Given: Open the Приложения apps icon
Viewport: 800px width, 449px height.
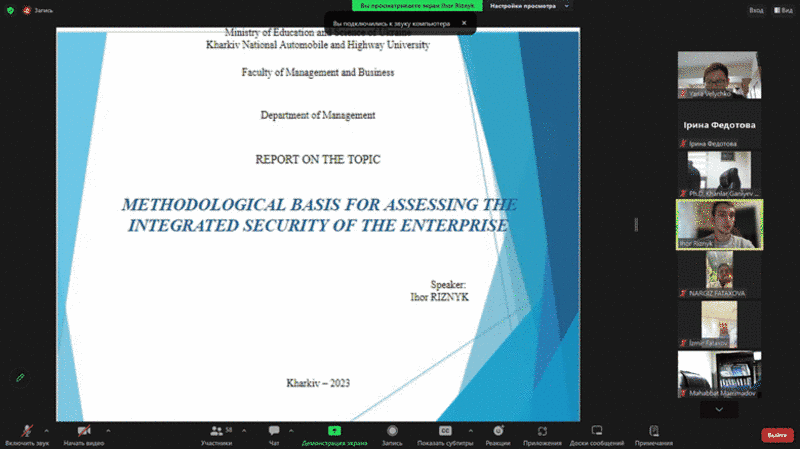Looking at the screenshot, I should click(x=543, y=430).
